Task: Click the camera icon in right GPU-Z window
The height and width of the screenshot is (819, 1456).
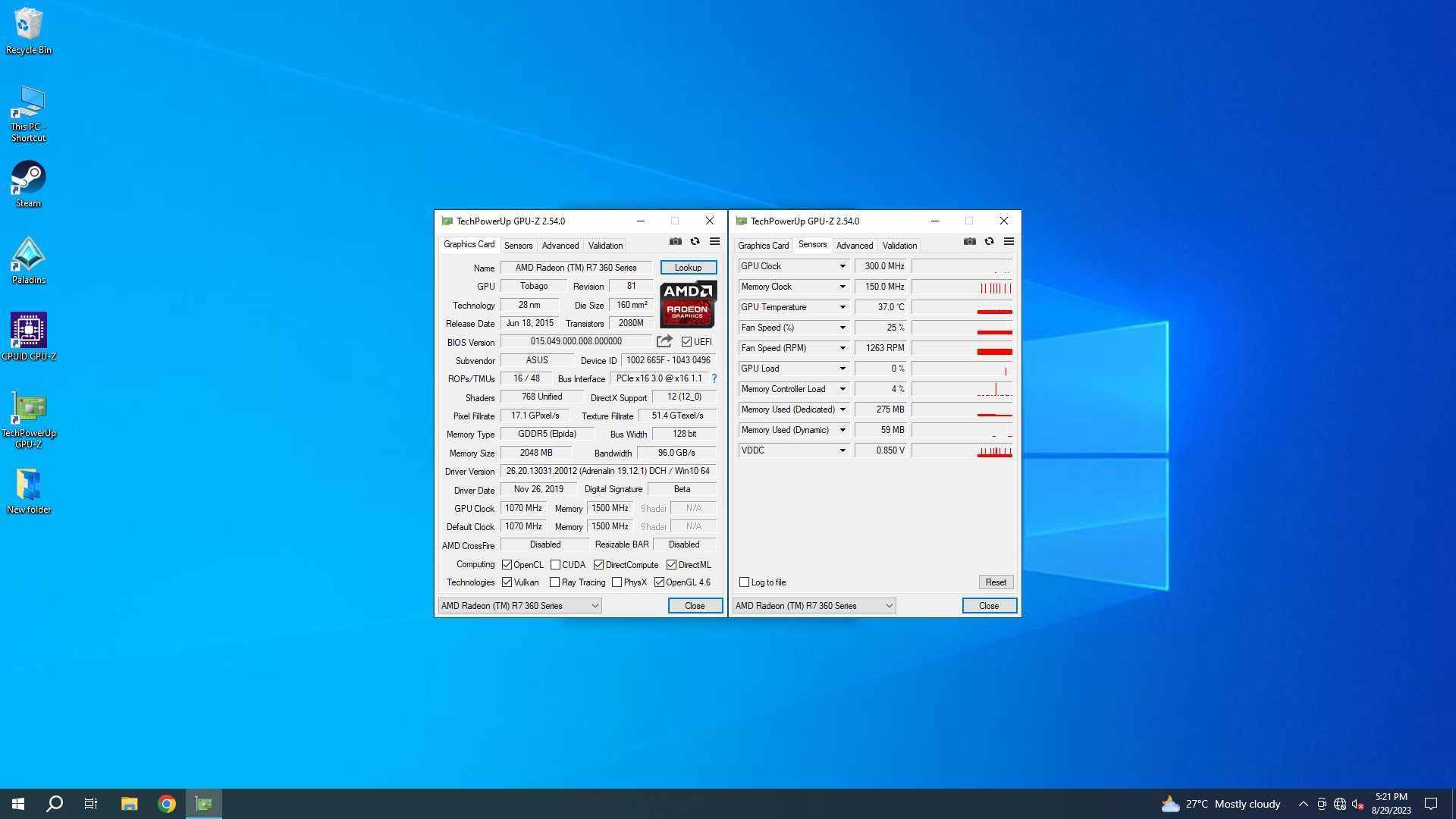Action: [969, 242]
